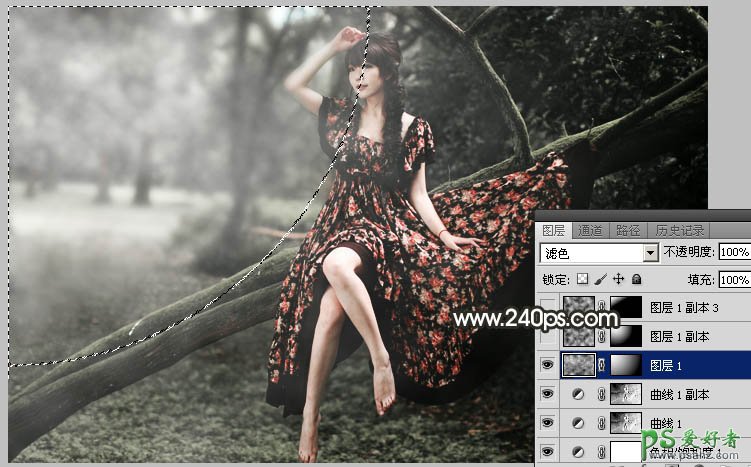Hide the 图层 1 layer
The image size is (751, 467).
pos(546,366)
